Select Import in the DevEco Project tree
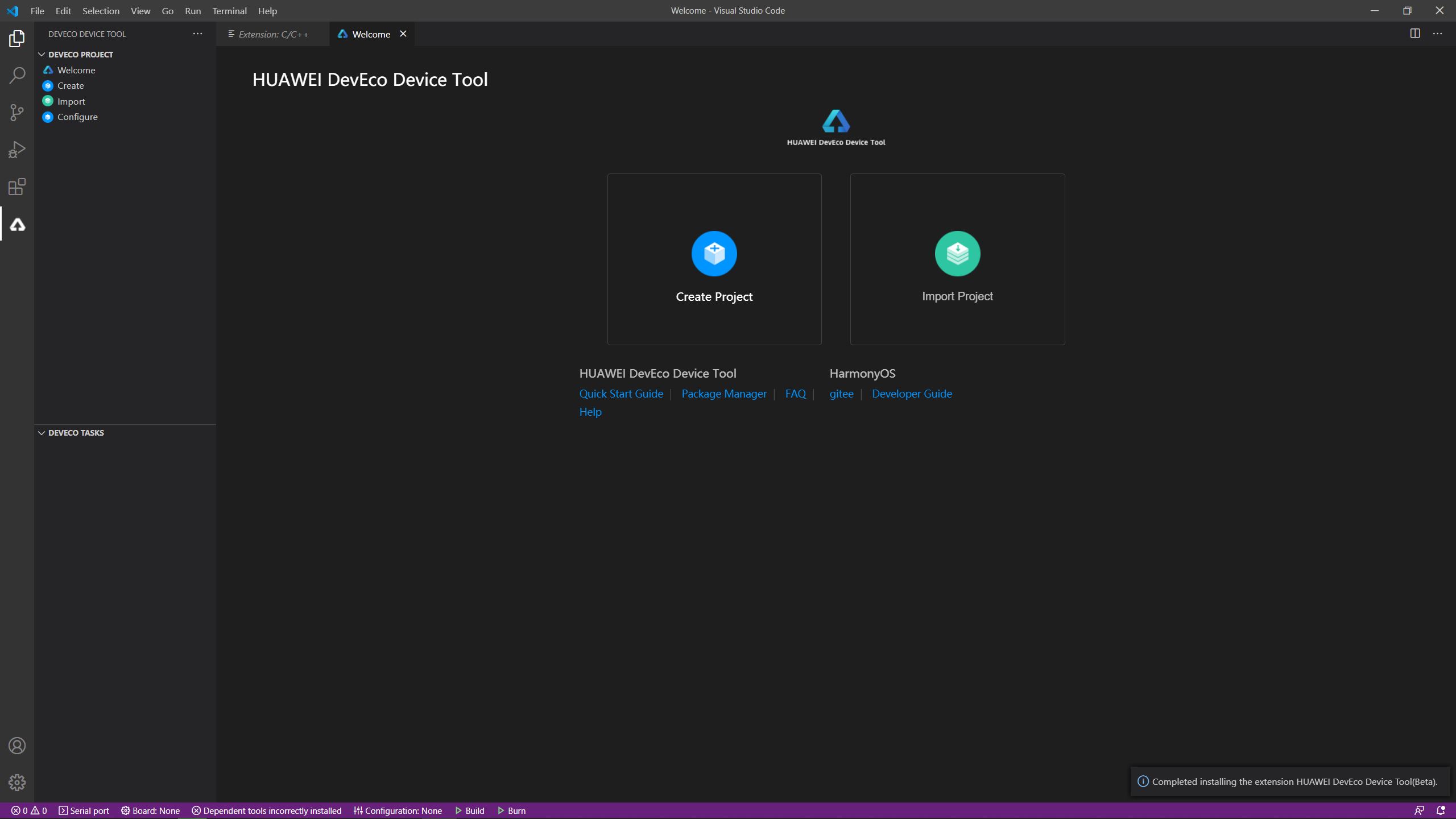 click(125, 101)
